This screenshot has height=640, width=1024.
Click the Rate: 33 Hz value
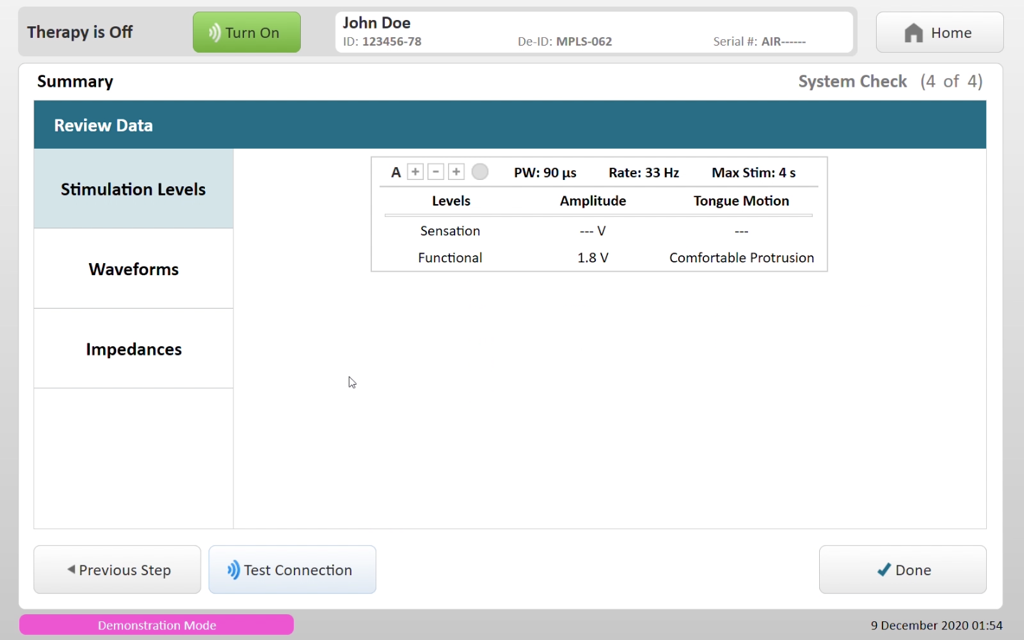644,172
